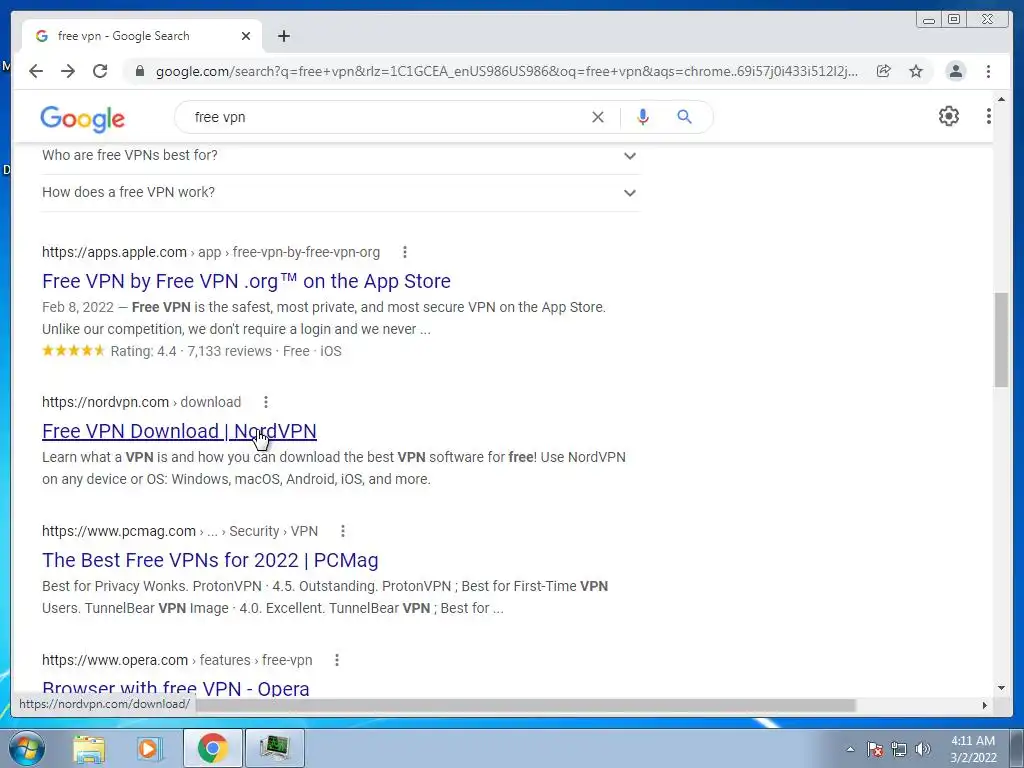Screen dimensions: 1024x768
Task: Close the free vpn Google Search tab
Action: pyautogui.click(x=246, y=36)
